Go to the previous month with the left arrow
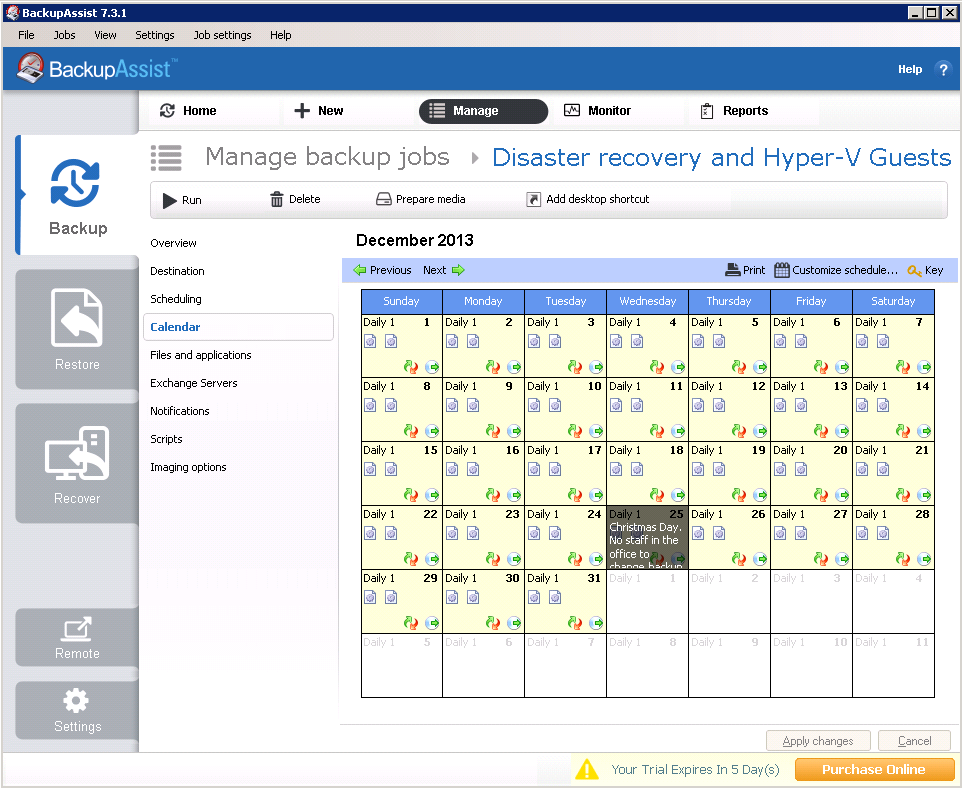 point(360,270)
